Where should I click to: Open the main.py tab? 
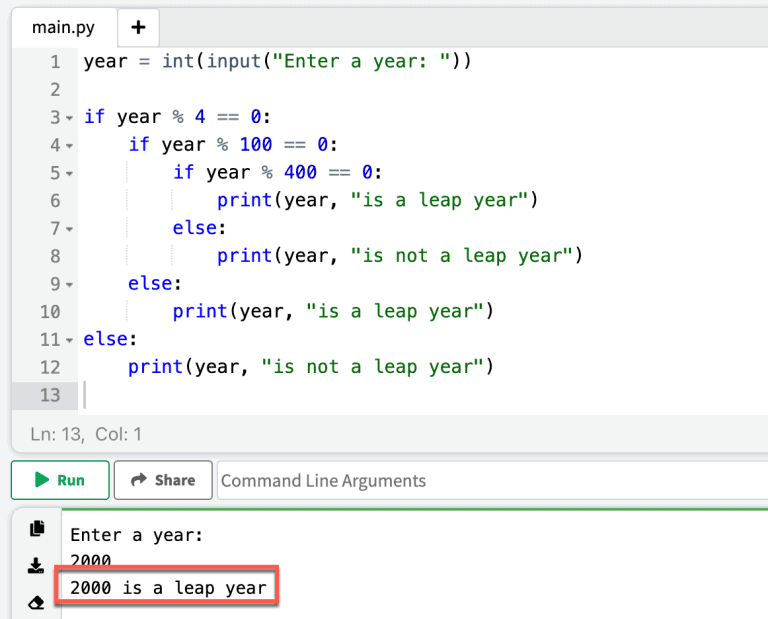tap(63, 27)
